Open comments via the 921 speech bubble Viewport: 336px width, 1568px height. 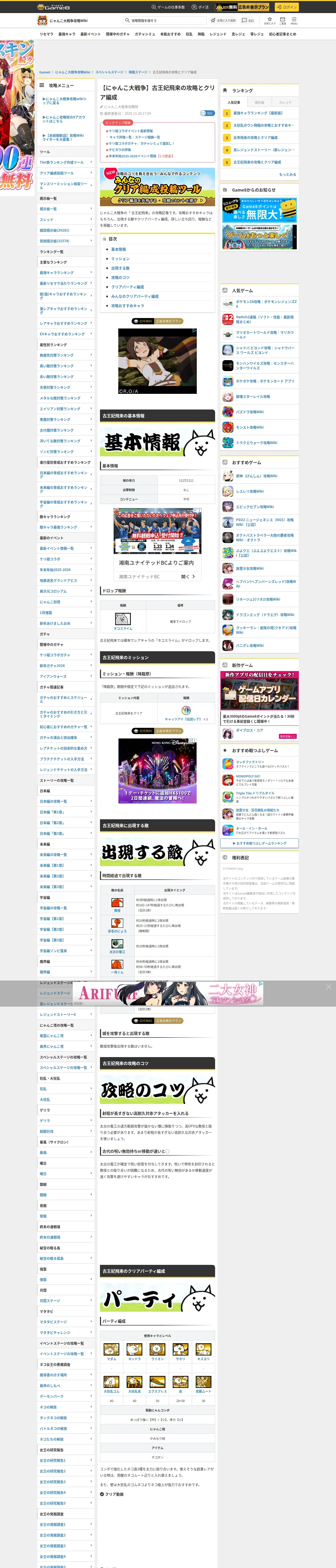(x=248, y=21)
